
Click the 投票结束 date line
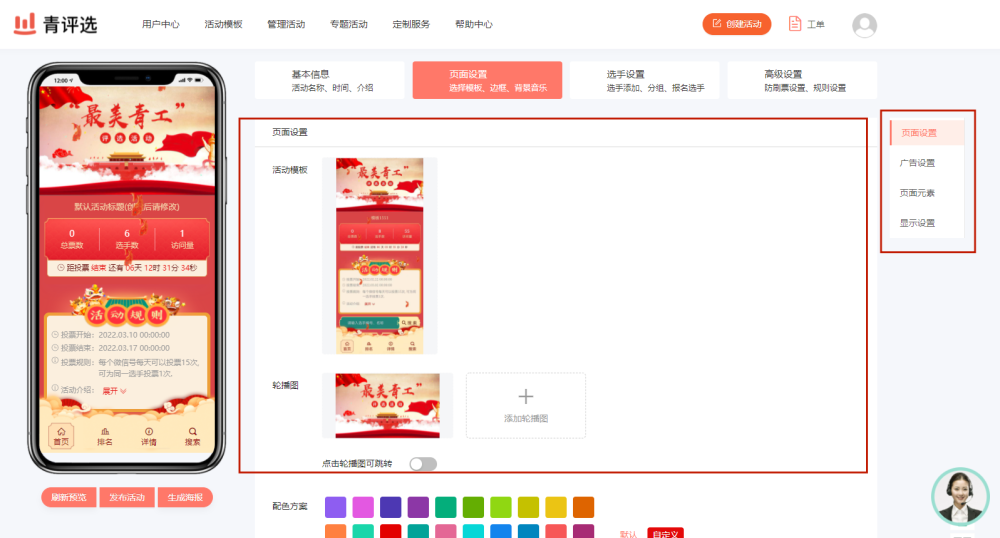click(110, 348)
